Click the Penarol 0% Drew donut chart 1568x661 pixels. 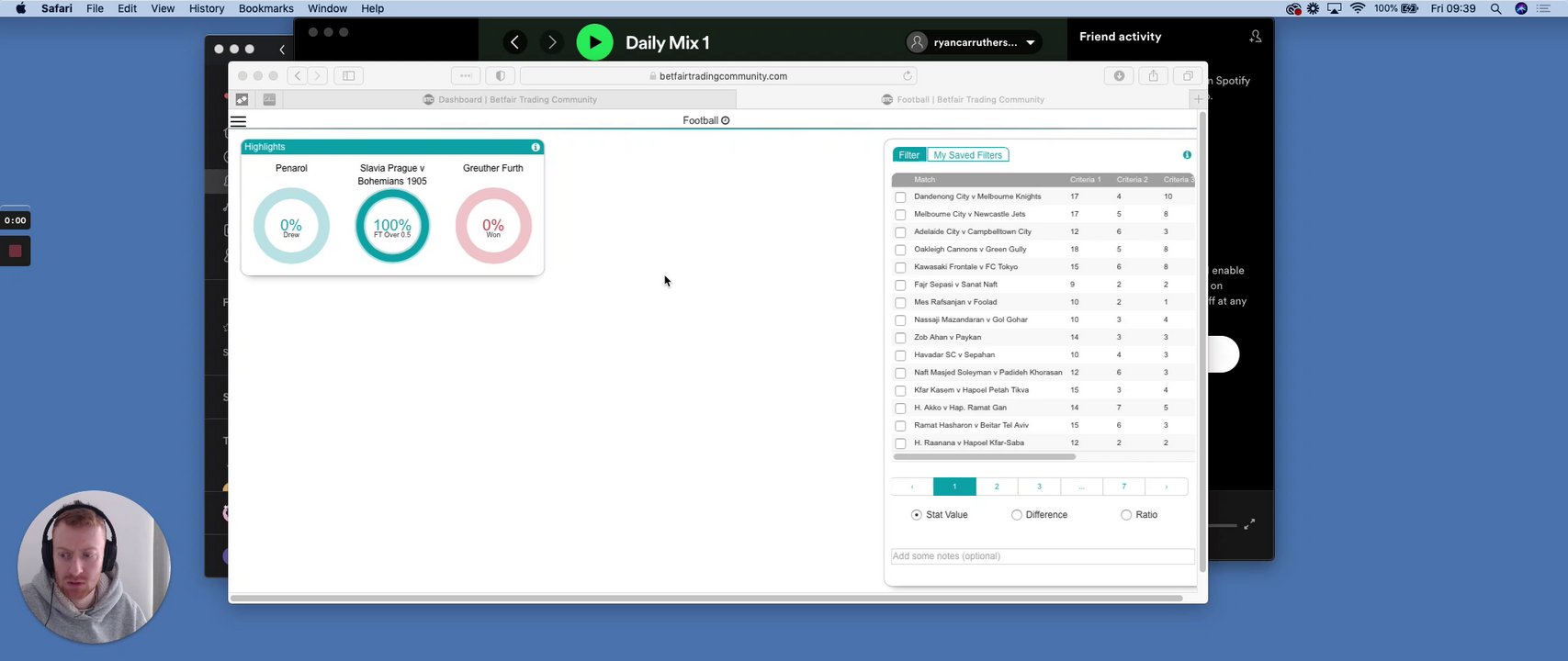(x=291, y=226)
